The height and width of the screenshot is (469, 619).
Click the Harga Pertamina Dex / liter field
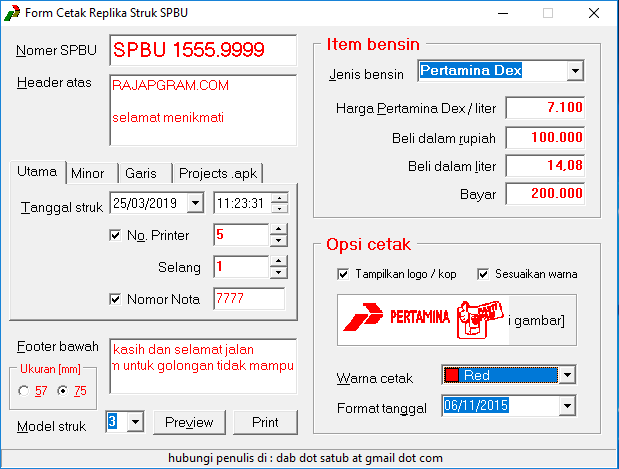point(545,107)
